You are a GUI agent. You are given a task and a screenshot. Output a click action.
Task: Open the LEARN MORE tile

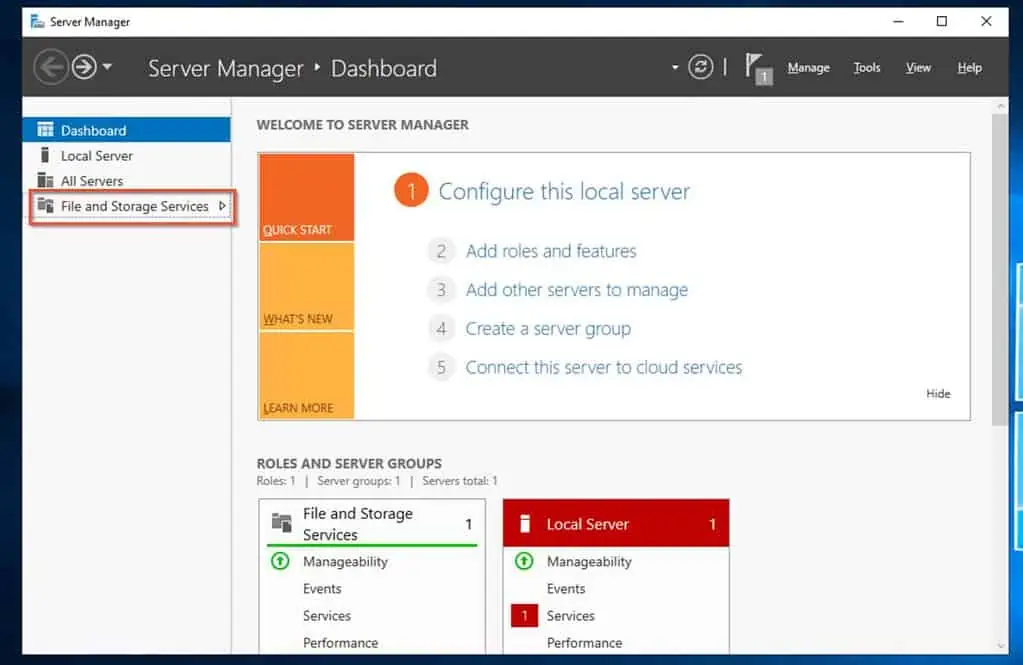pos(306,375)
